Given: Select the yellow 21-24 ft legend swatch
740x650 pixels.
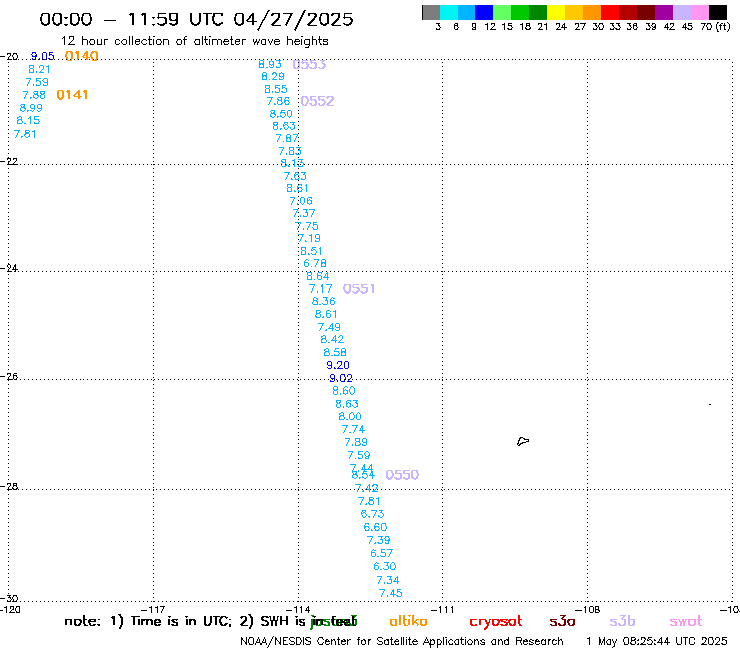Looking at the screenshot, I should coord(556,12).
